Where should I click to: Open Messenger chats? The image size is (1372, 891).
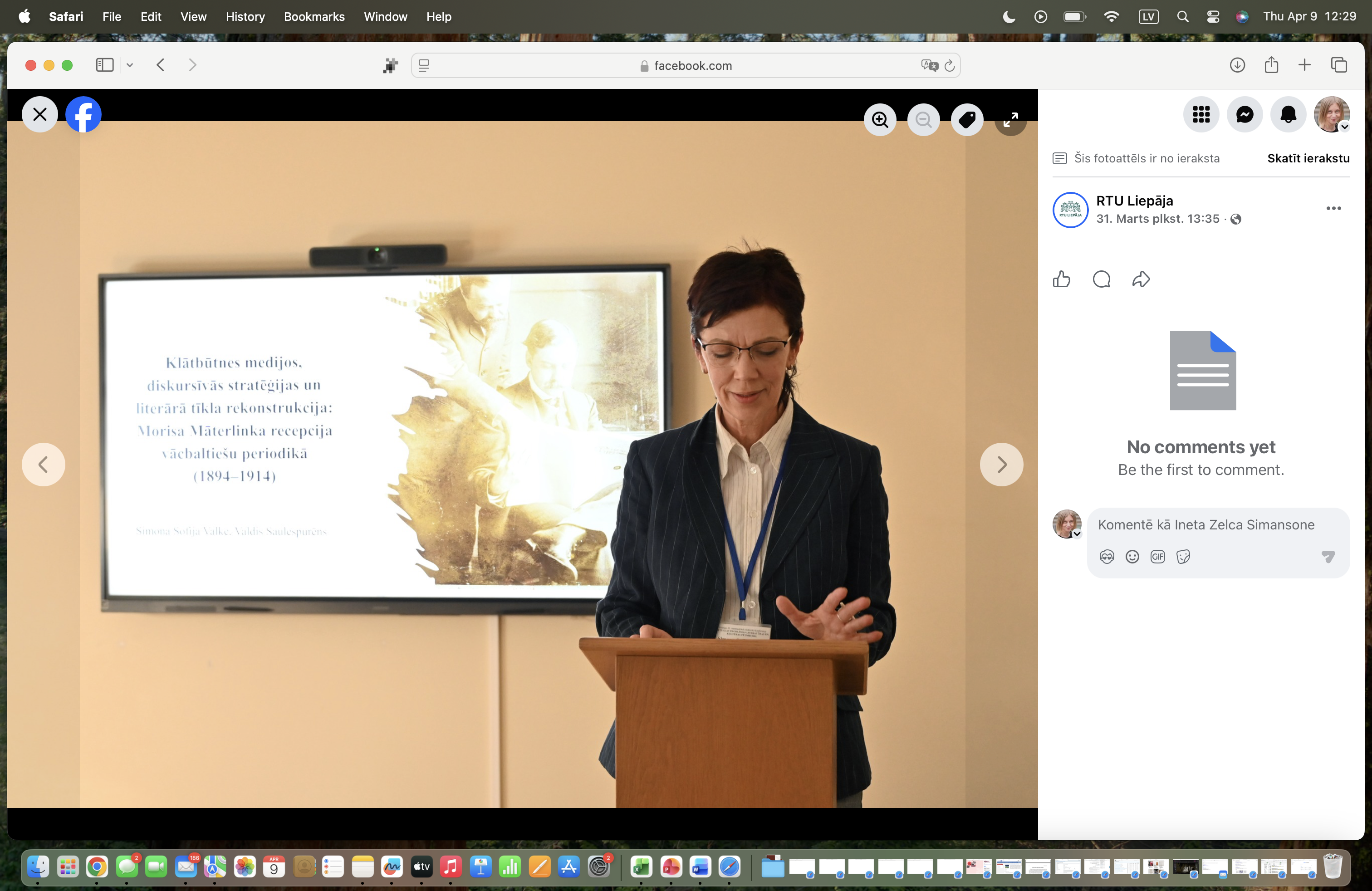(x=1245, y=114)
